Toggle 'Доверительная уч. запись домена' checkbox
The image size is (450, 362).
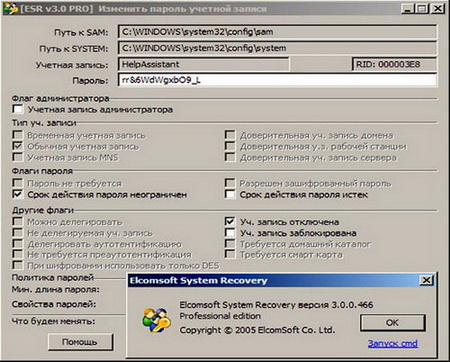pos(230,135)
